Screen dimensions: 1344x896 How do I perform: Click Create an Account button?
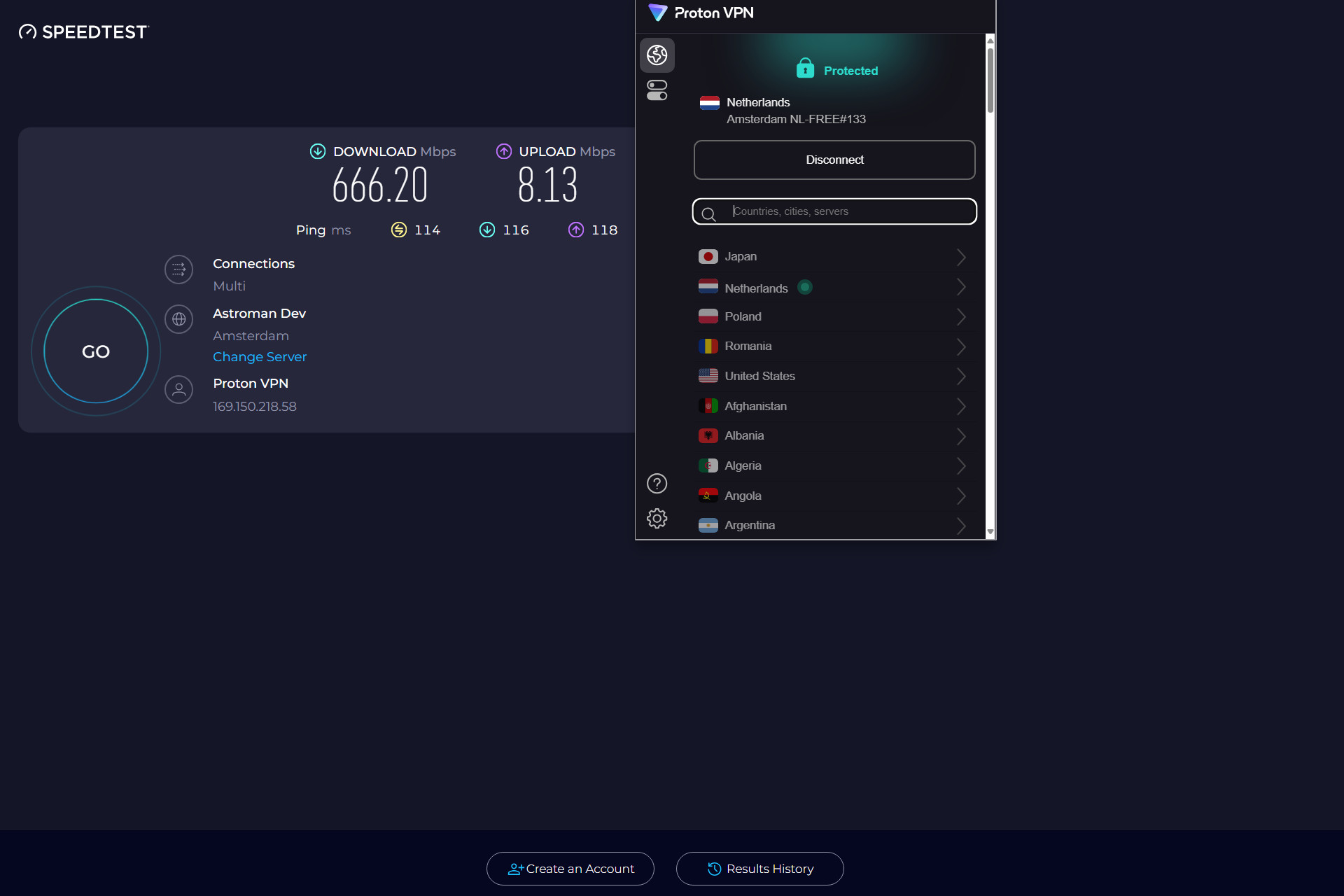coord(570,869)
